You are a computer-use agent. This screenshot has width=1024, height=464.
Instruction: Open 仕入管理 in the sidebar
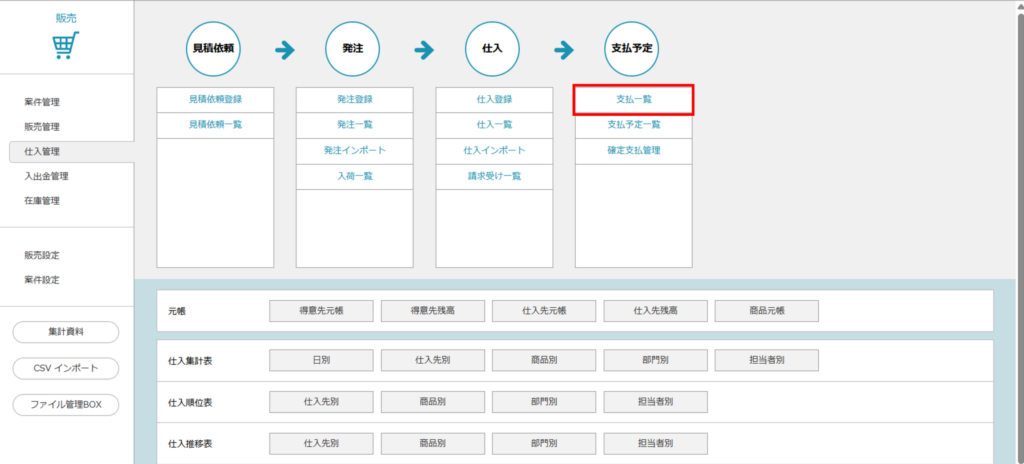(x=42, y=151)
